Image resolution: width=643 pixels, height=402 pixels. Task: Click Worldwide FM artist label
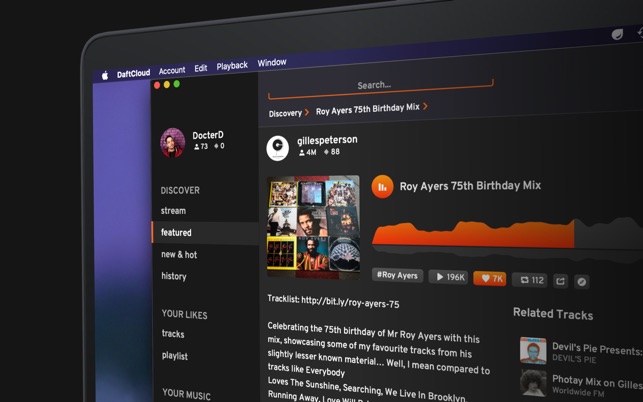point(578,392)
